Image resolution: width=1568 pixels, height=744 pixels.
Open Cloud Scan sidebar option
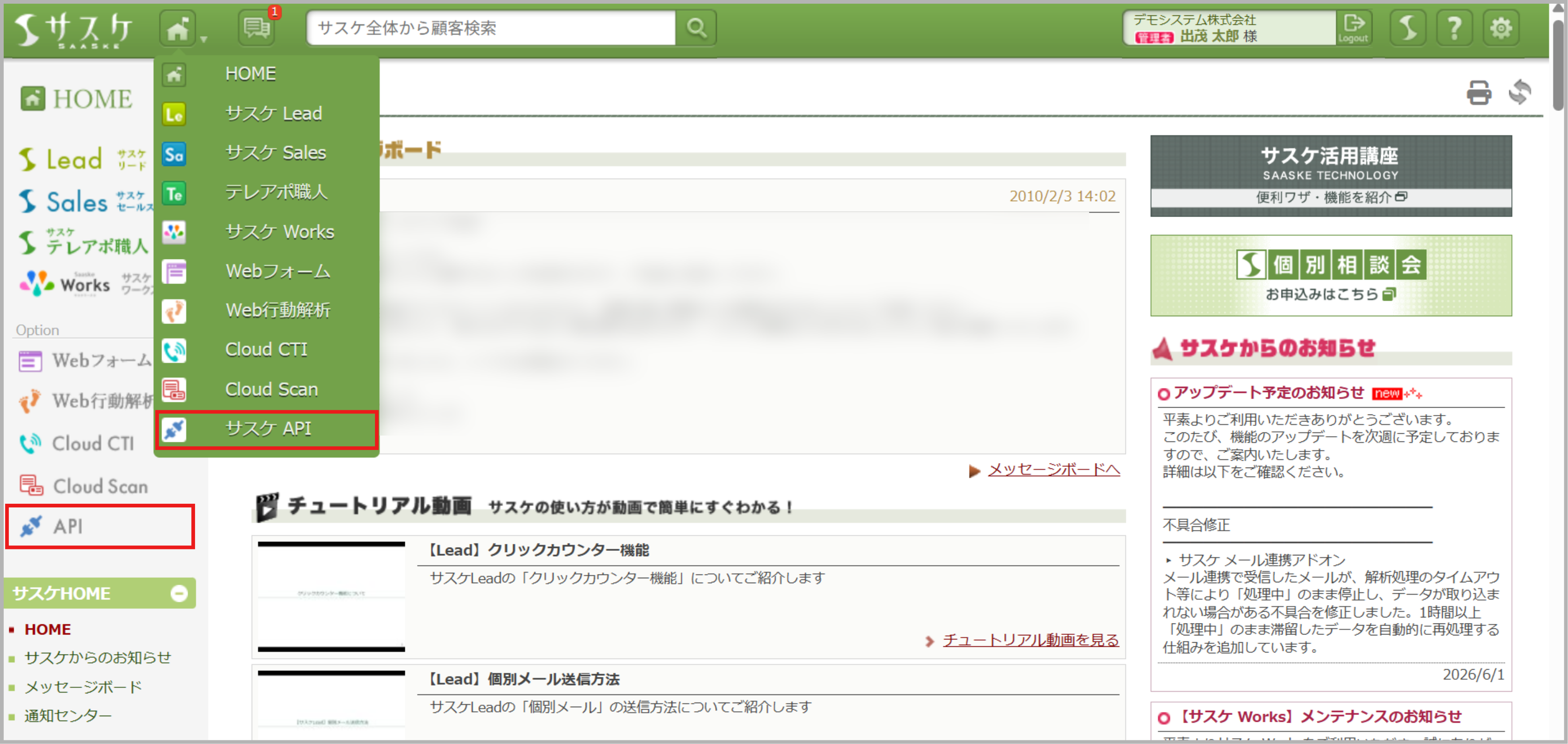tap(84, 486)
